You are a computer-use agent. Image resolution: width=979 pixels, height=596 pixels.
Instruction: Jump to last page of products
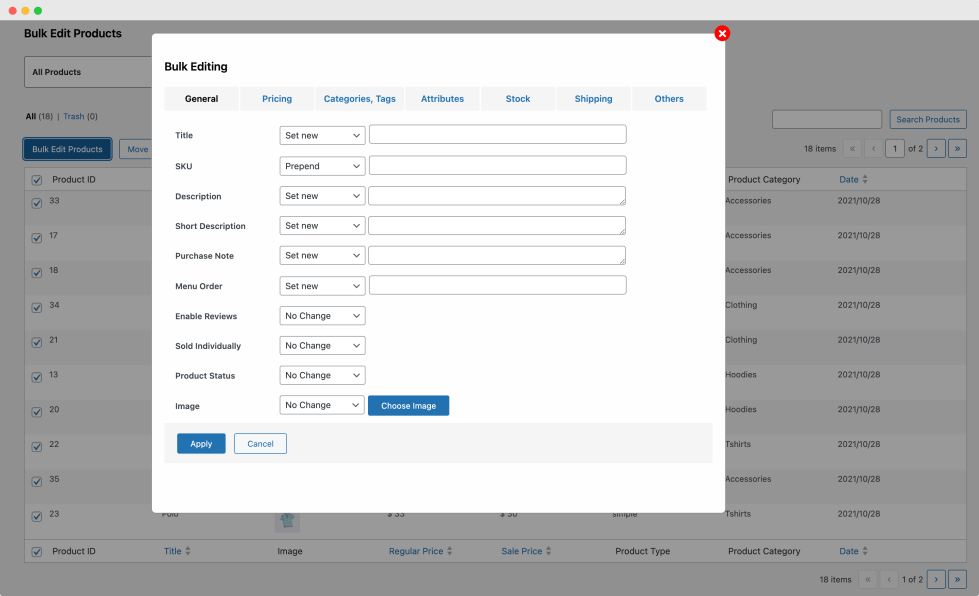click(x=957, y=148)
